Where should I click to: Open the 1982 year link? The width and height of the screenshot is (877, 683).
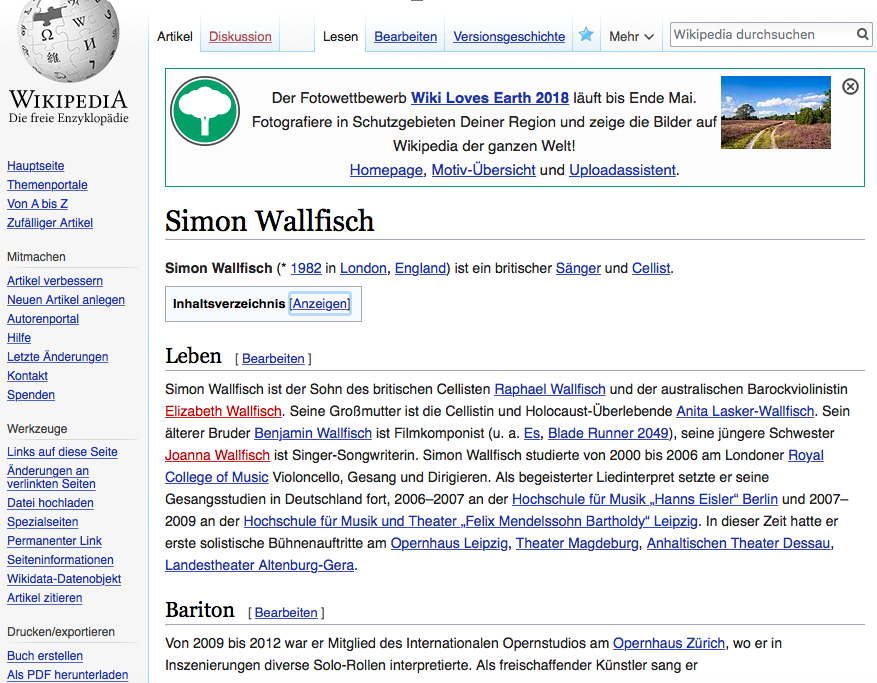[306, 269]
